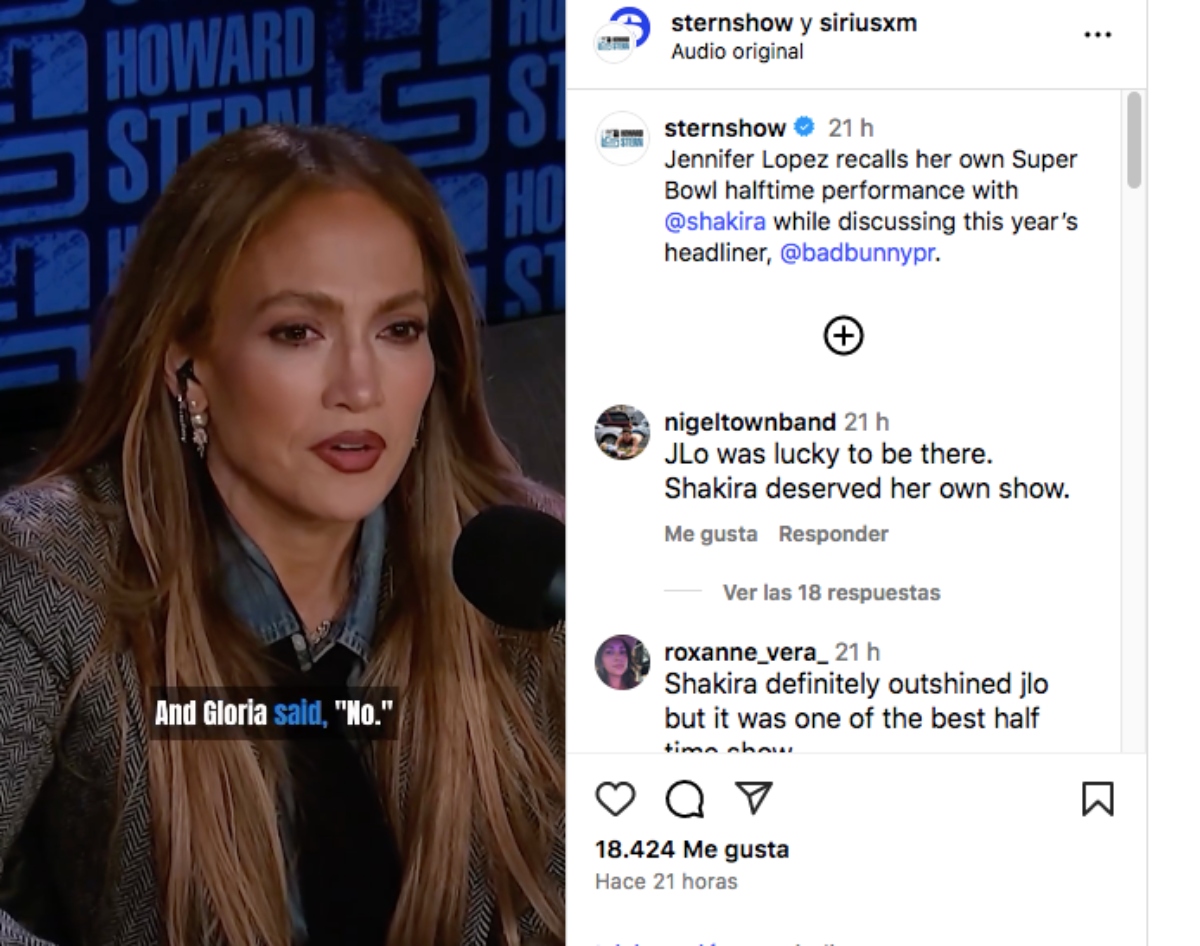Open the @shakira mention link

tap(715, 221)
